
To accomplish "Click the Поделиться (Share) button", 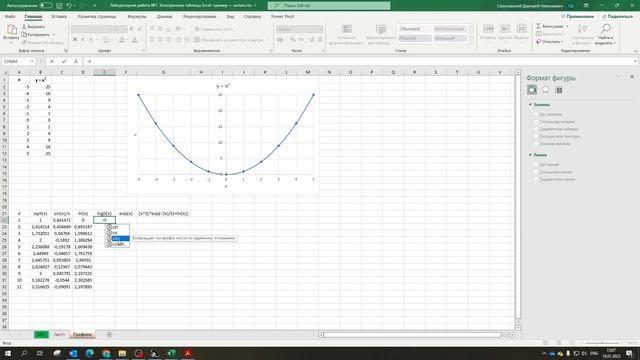I will click(617, 16).
